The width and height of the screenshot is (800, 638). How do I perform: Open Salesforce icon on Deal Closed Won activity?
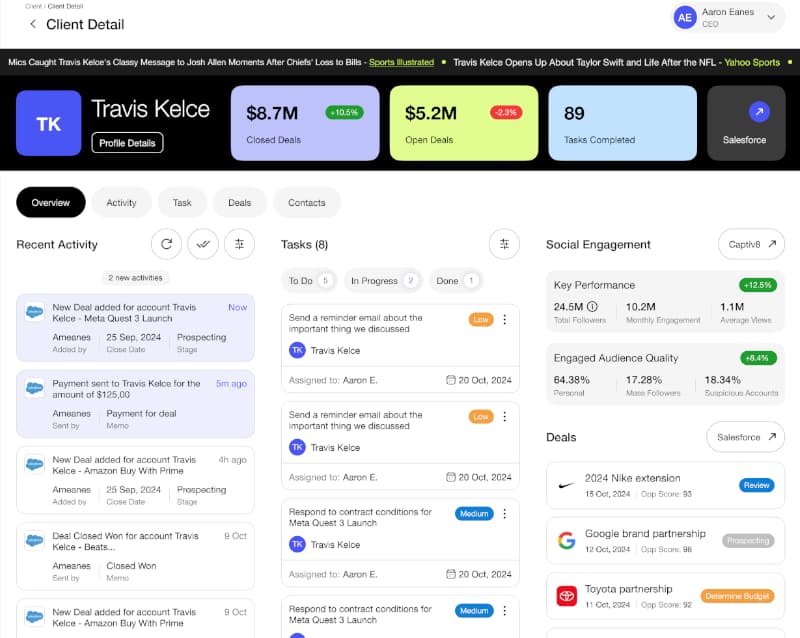[35, 540]
